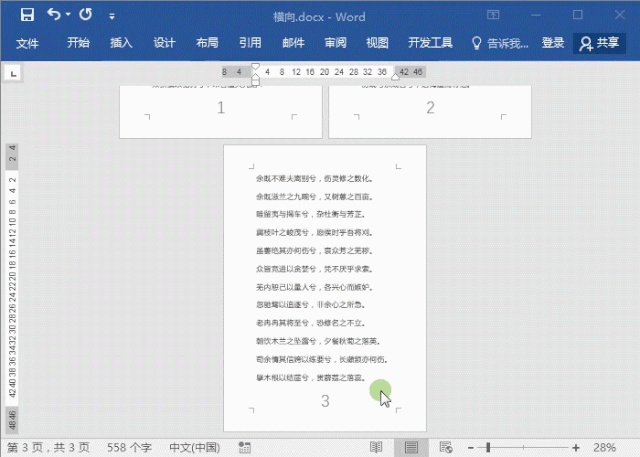This screenshot has width=640, height=457.
Task: Open Customize Quick Access Toolbar dropdown
Action: [112, 16]
